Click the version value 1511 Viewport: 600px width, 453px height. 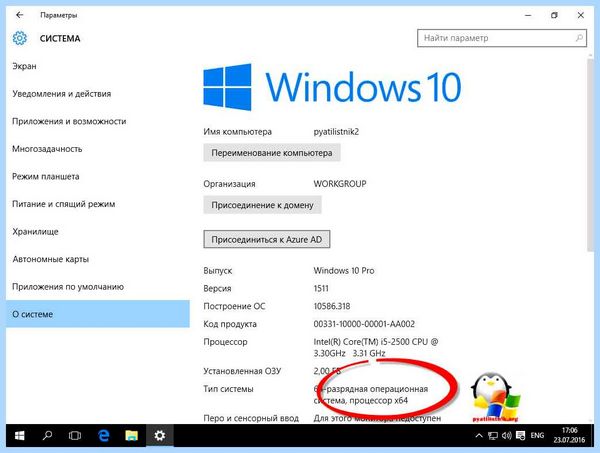[x=321, y=288]
